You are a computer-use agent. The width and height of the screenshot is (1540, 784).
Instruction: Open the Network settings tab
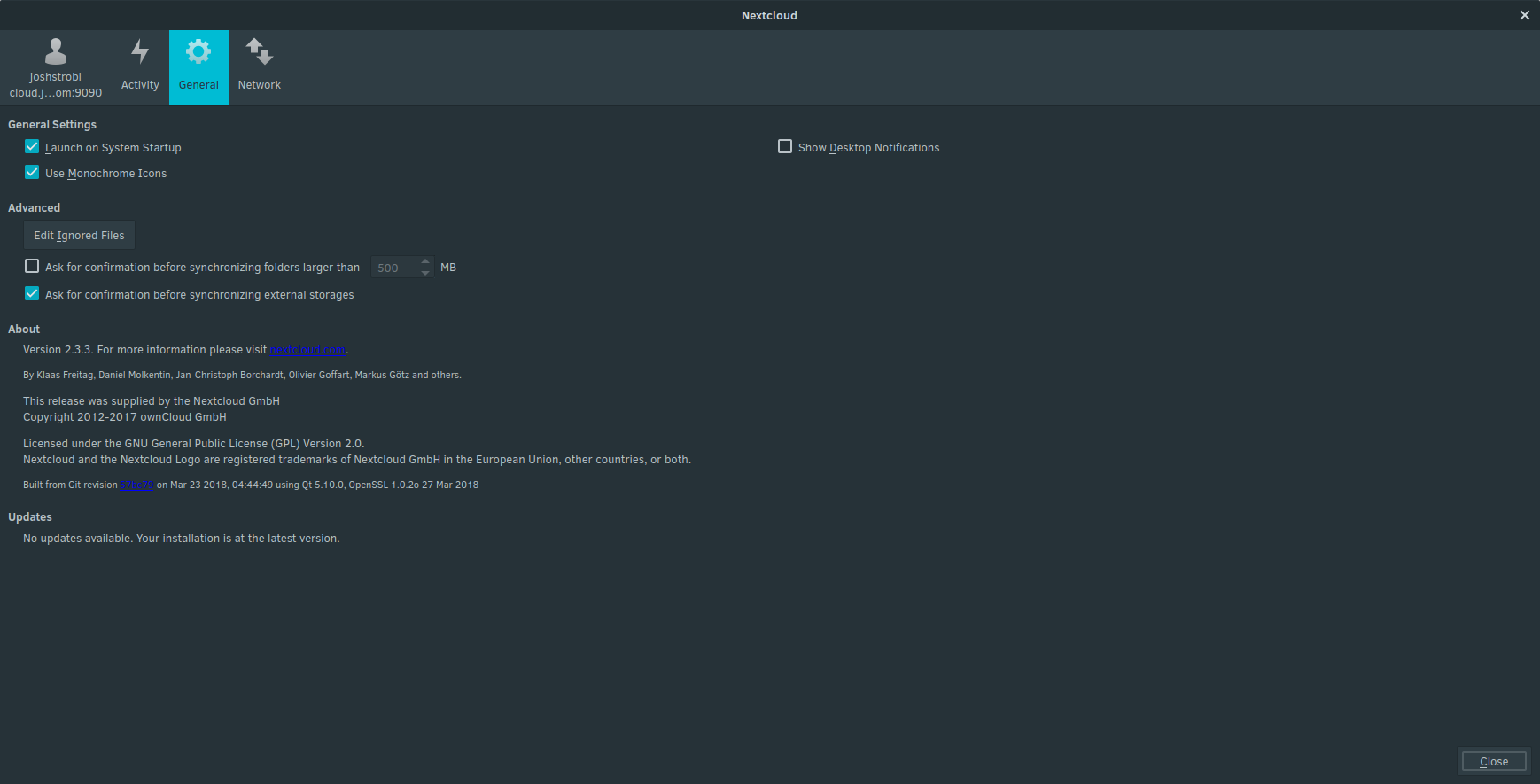(x=259, y=68)
